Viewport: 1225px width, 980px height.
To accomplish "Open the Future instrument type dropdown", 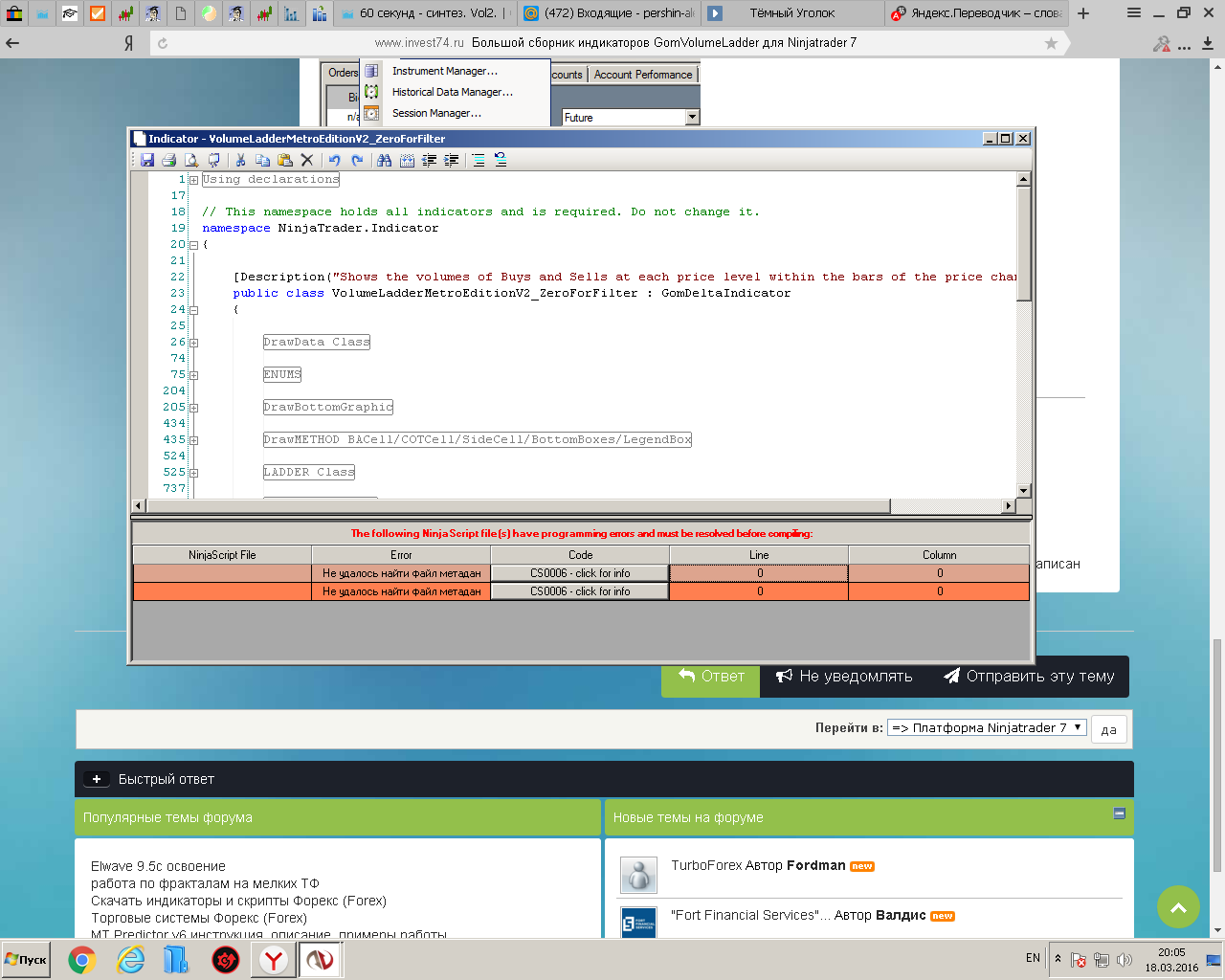I will click(693, 117).
